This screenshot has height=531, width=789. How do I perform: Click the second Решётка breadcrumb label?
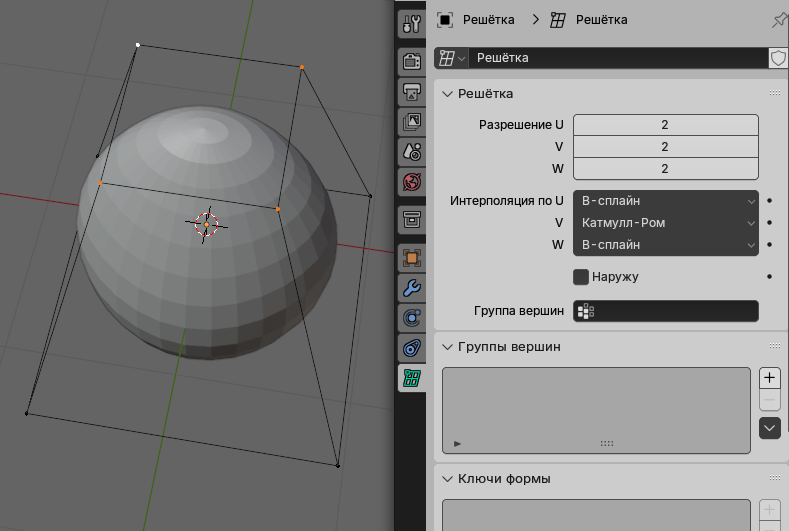601,20
